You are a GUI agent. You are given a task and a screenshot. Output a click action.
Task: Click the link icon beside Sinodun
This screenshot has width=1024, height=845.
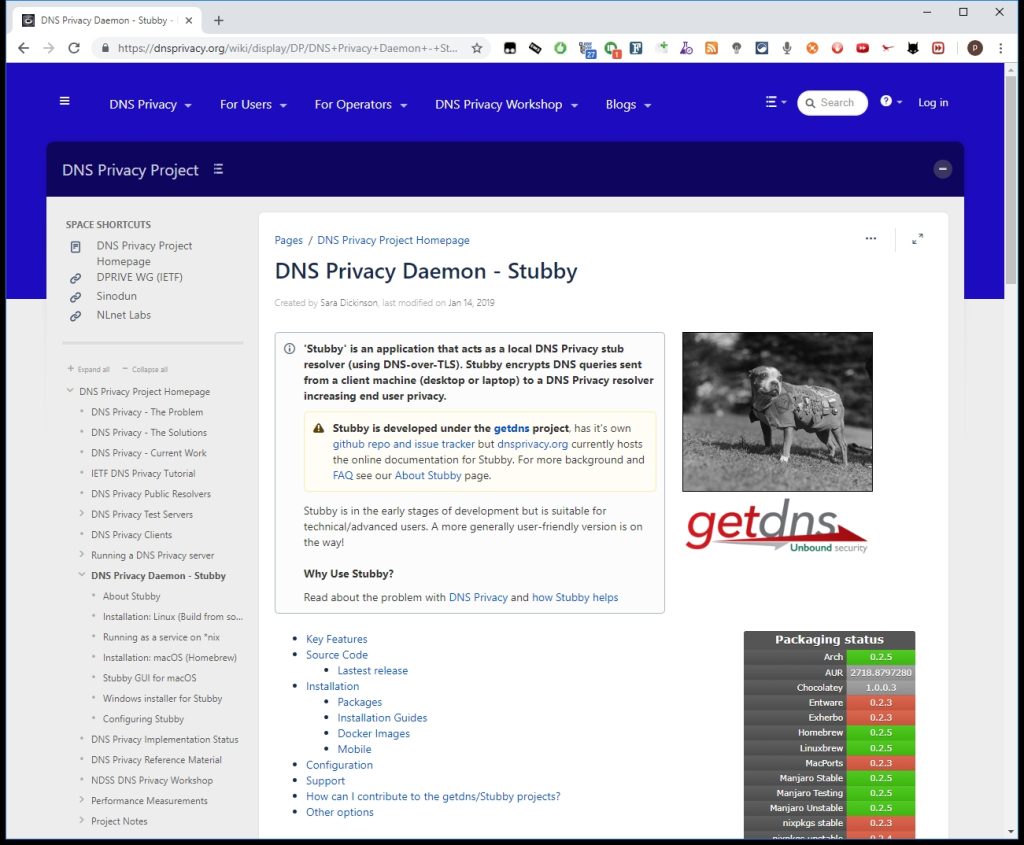[x=76, y=297]
